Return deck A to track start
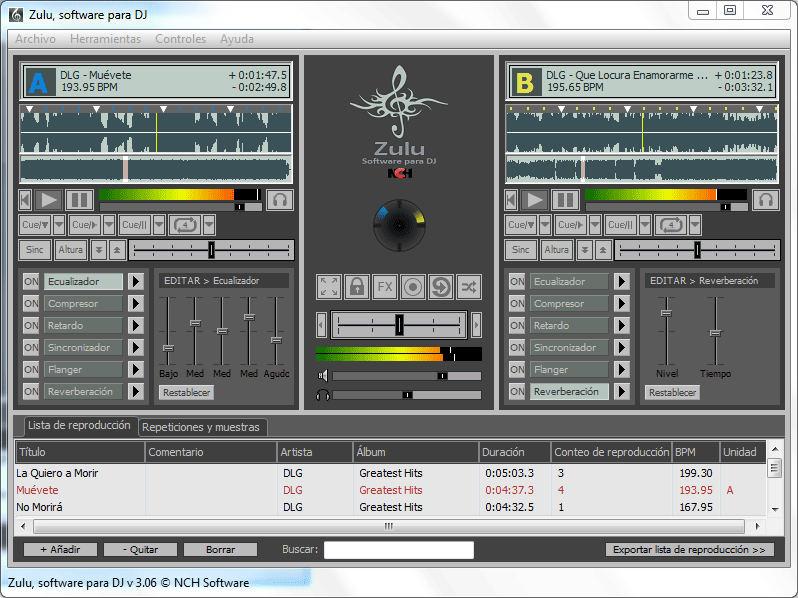 coord(25,200)
